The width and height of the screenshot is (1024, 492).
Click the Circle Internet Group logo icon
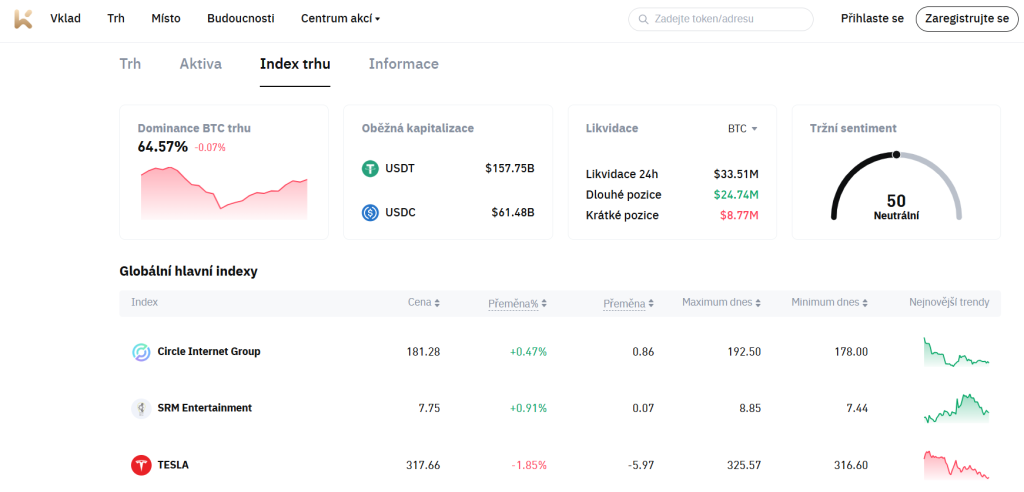pos(141,352)
